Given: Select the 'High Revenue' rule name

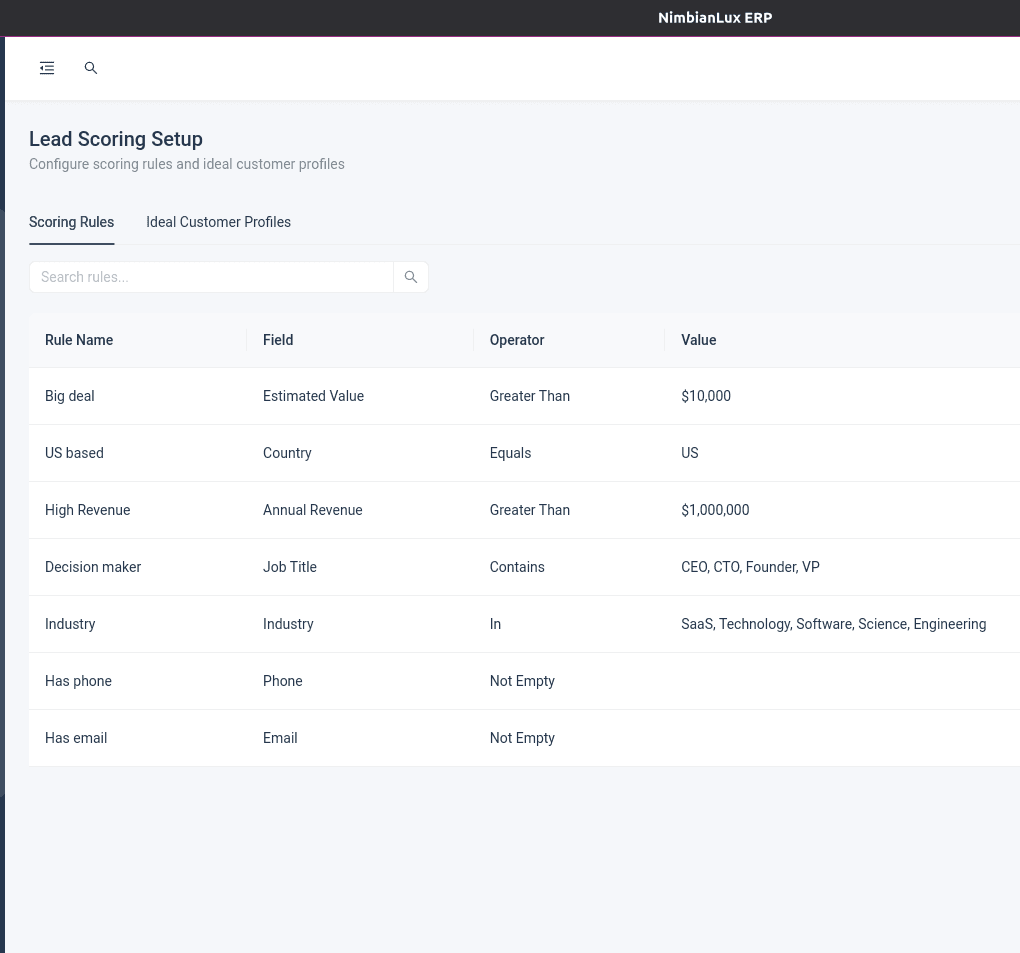Looking at the screenshot, I should [87, 510].
